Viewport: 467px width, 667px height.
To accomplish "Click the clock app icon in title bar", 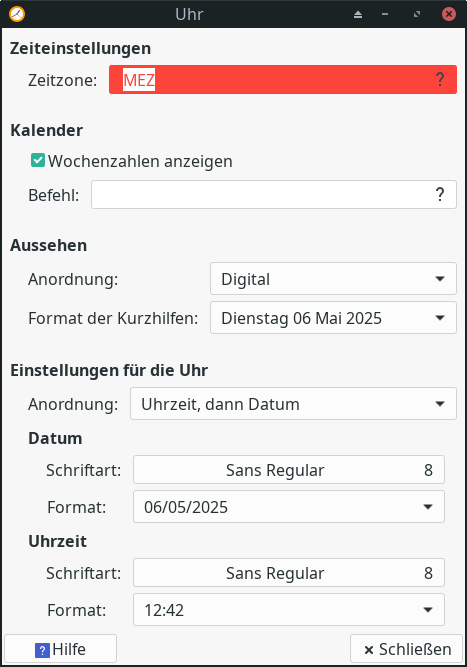I will (17, 14).
